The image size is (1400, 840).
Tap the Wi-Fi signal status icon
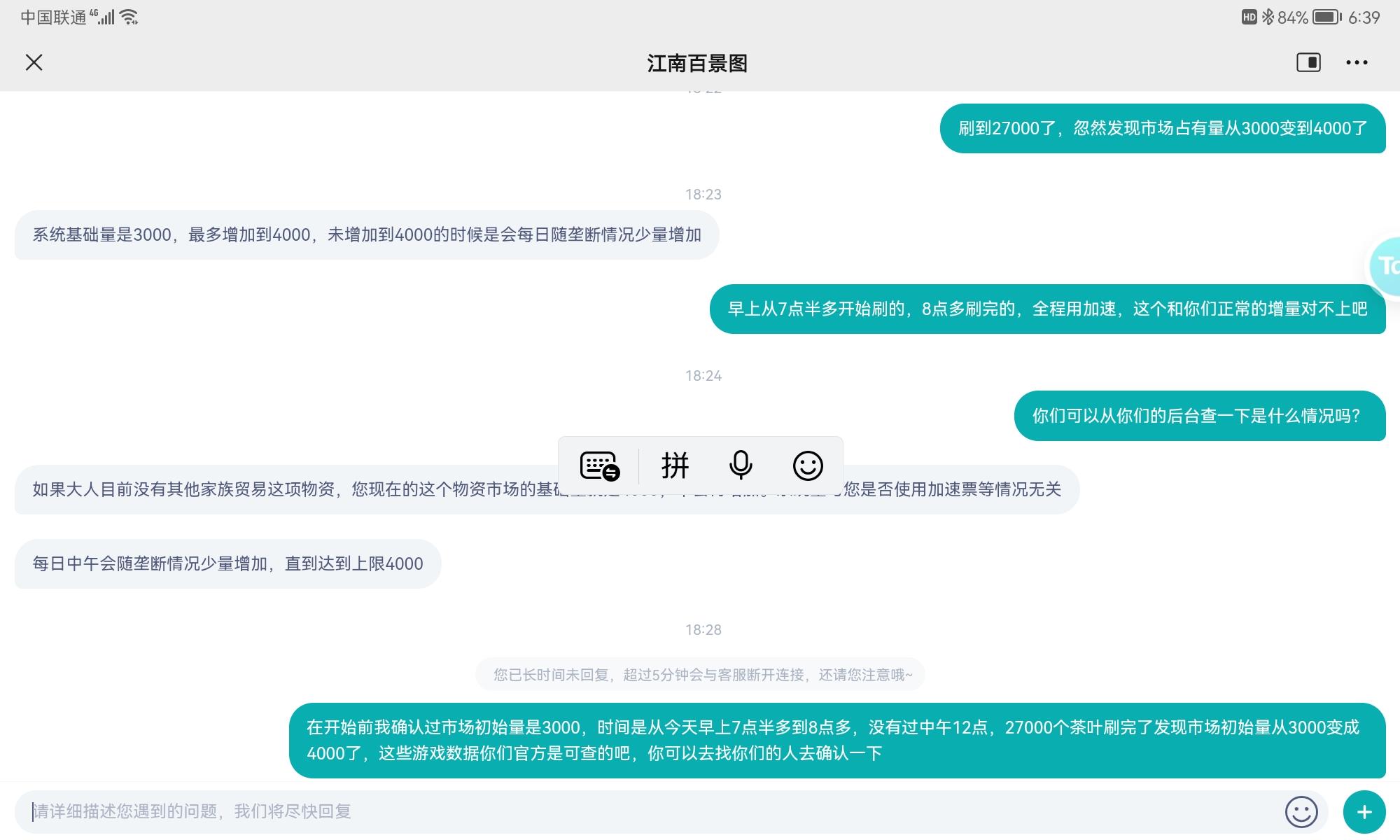point(129,17)
